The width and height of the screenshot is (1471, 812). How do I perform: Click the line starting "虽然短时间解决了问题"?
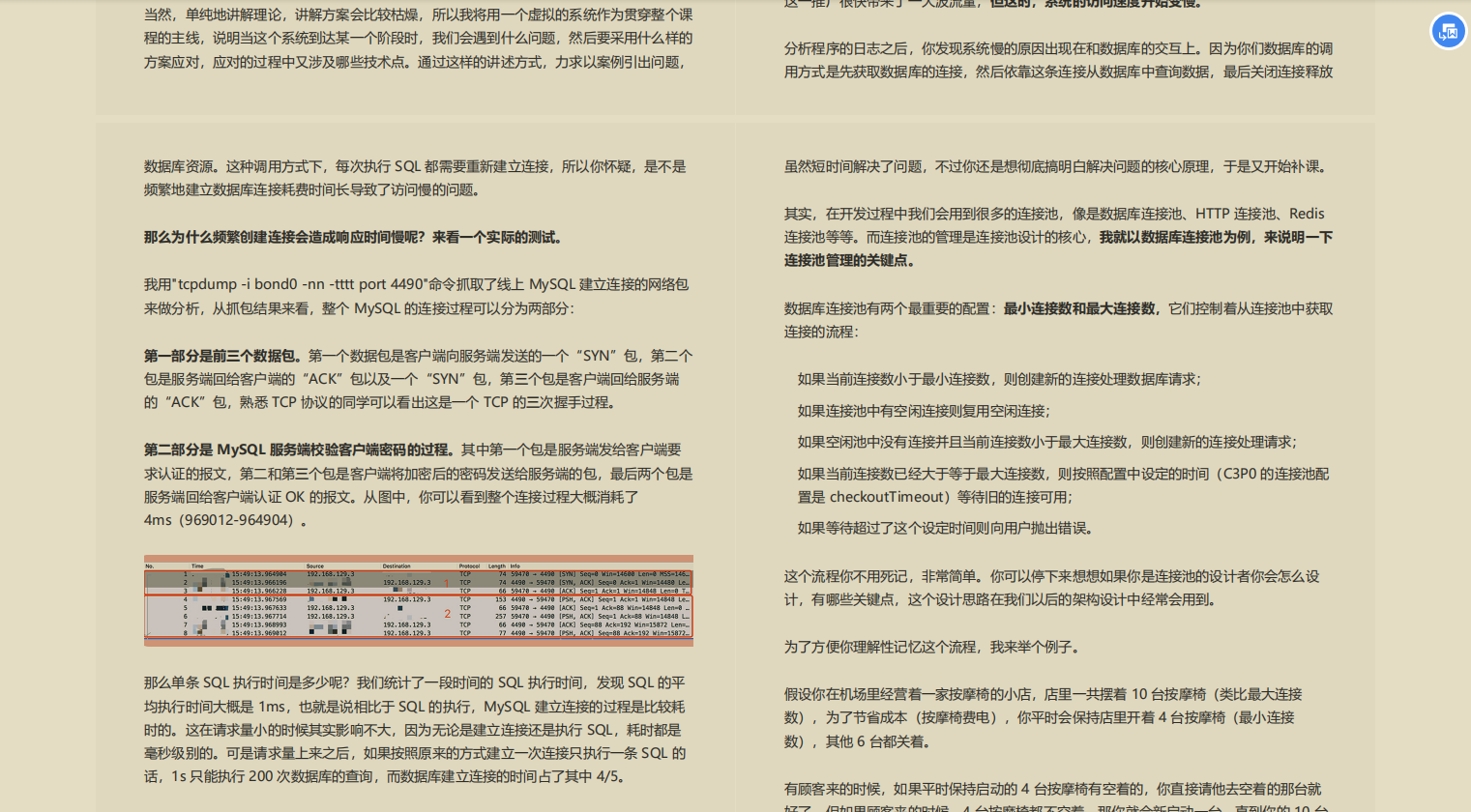click(1059, 166)
